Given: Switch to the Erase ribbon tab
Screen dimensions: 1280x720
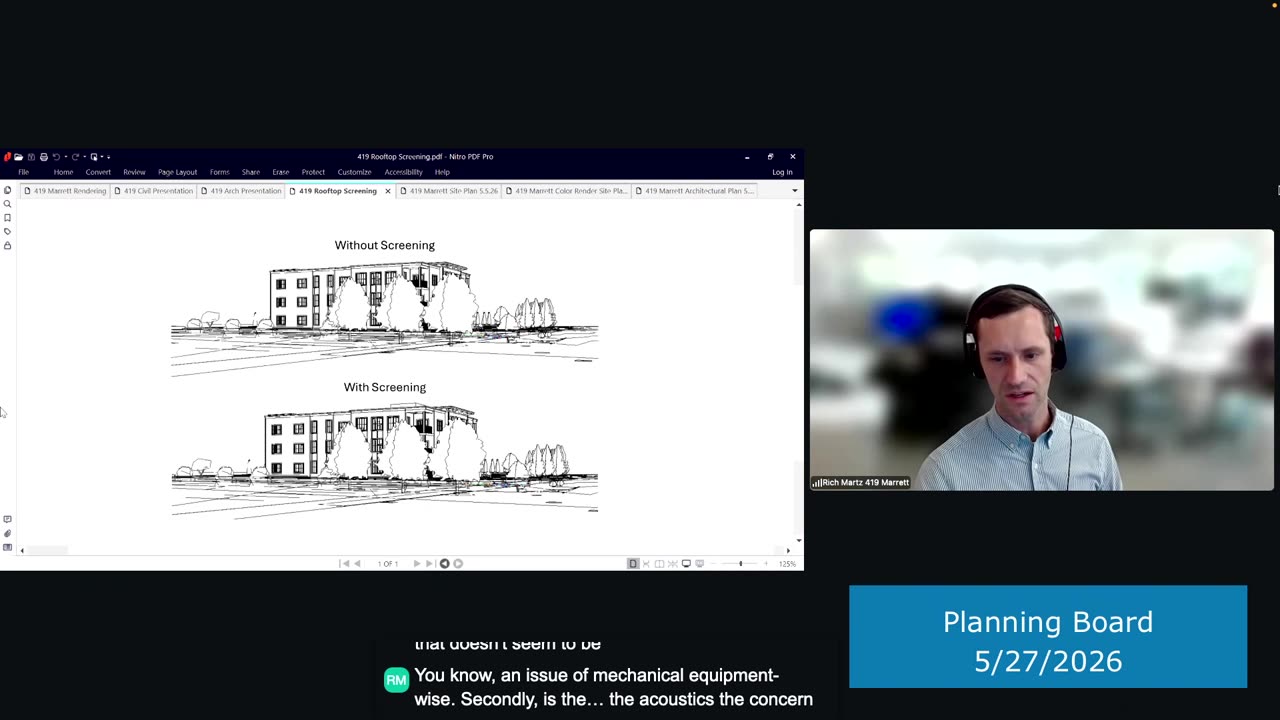Looking at the screenshot, I should click(281, 172).
